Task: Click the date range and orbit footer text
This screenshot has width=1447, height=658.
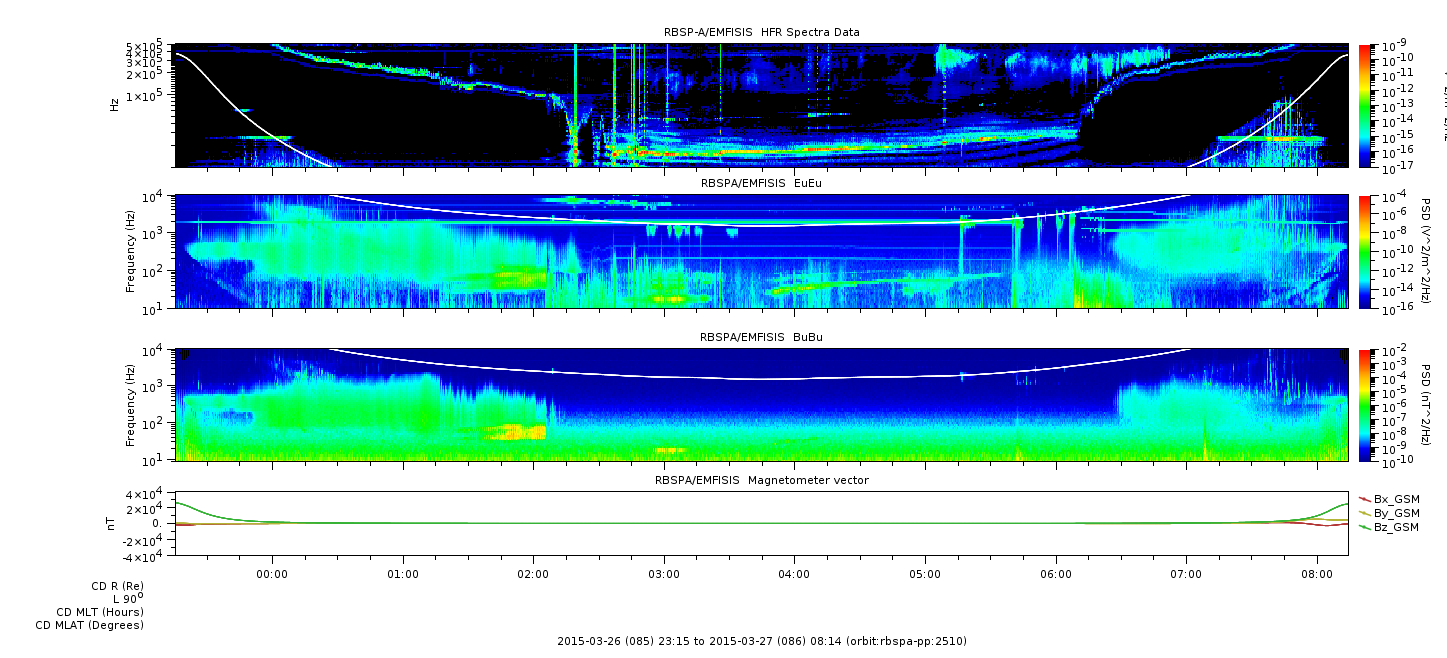Action: pos(761,641)
